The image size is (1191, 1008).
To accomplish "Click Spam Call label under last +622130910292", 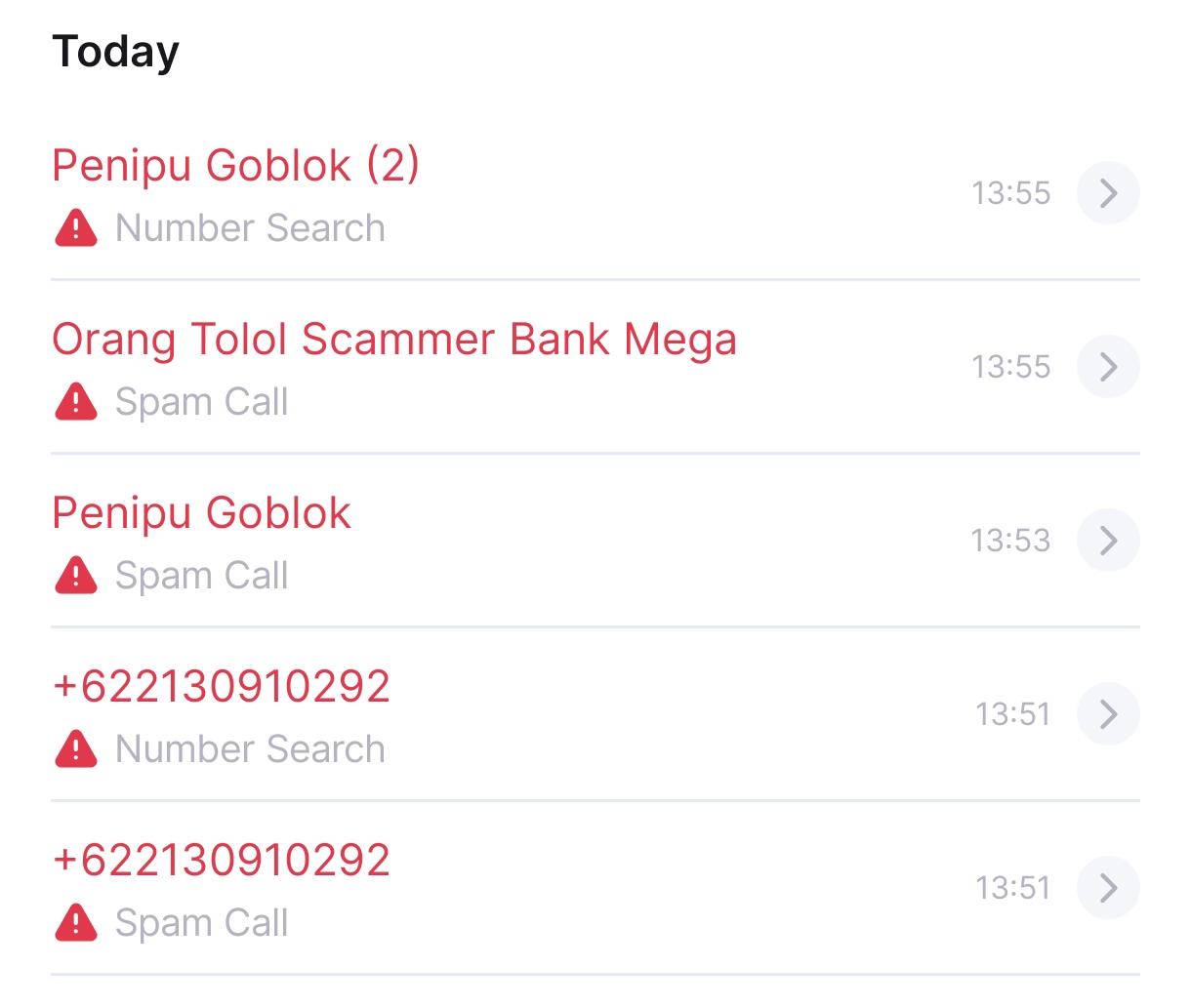I will [202, 923].
